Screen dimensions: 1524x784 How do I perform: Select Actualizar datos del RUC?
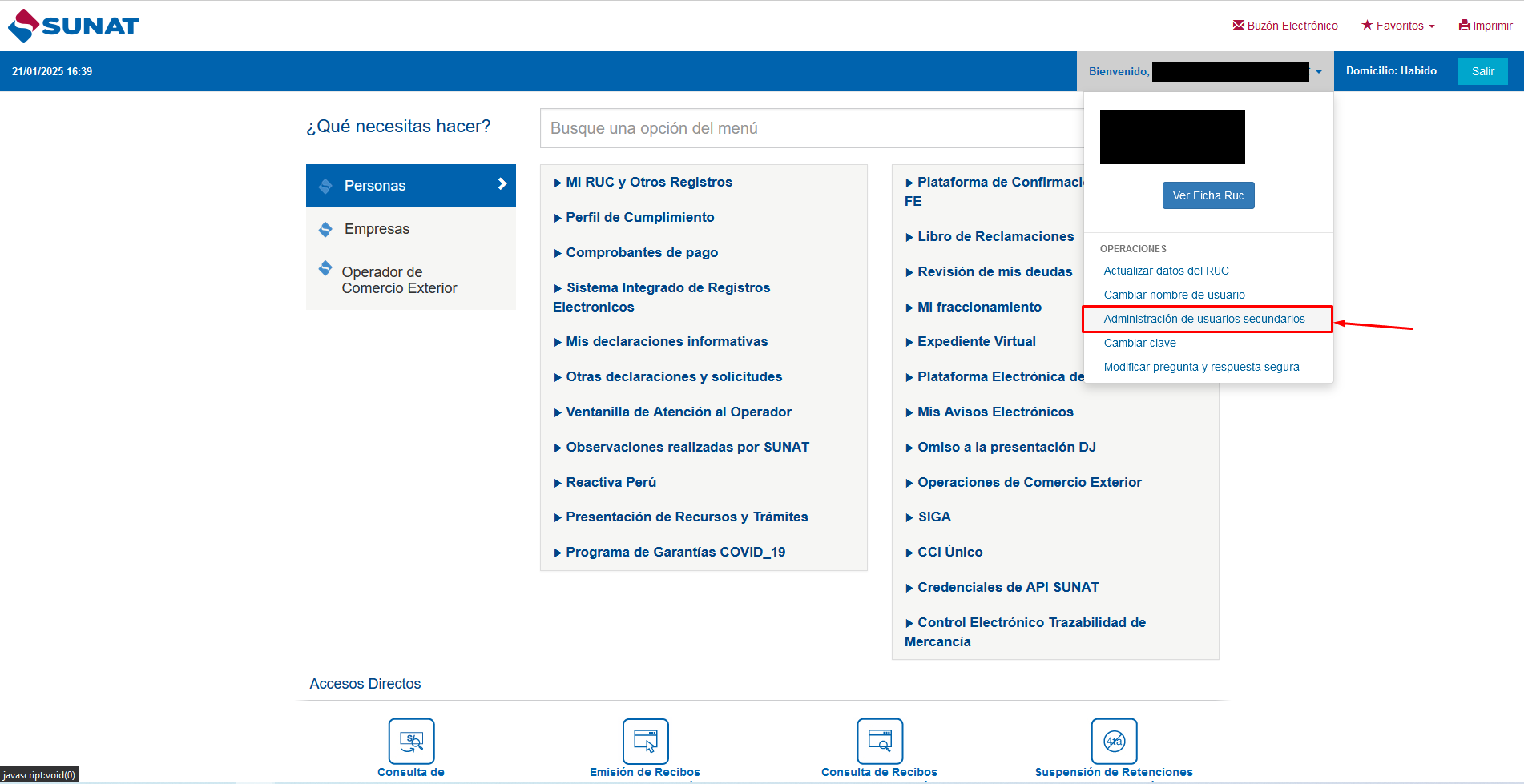coord(1166,271)
